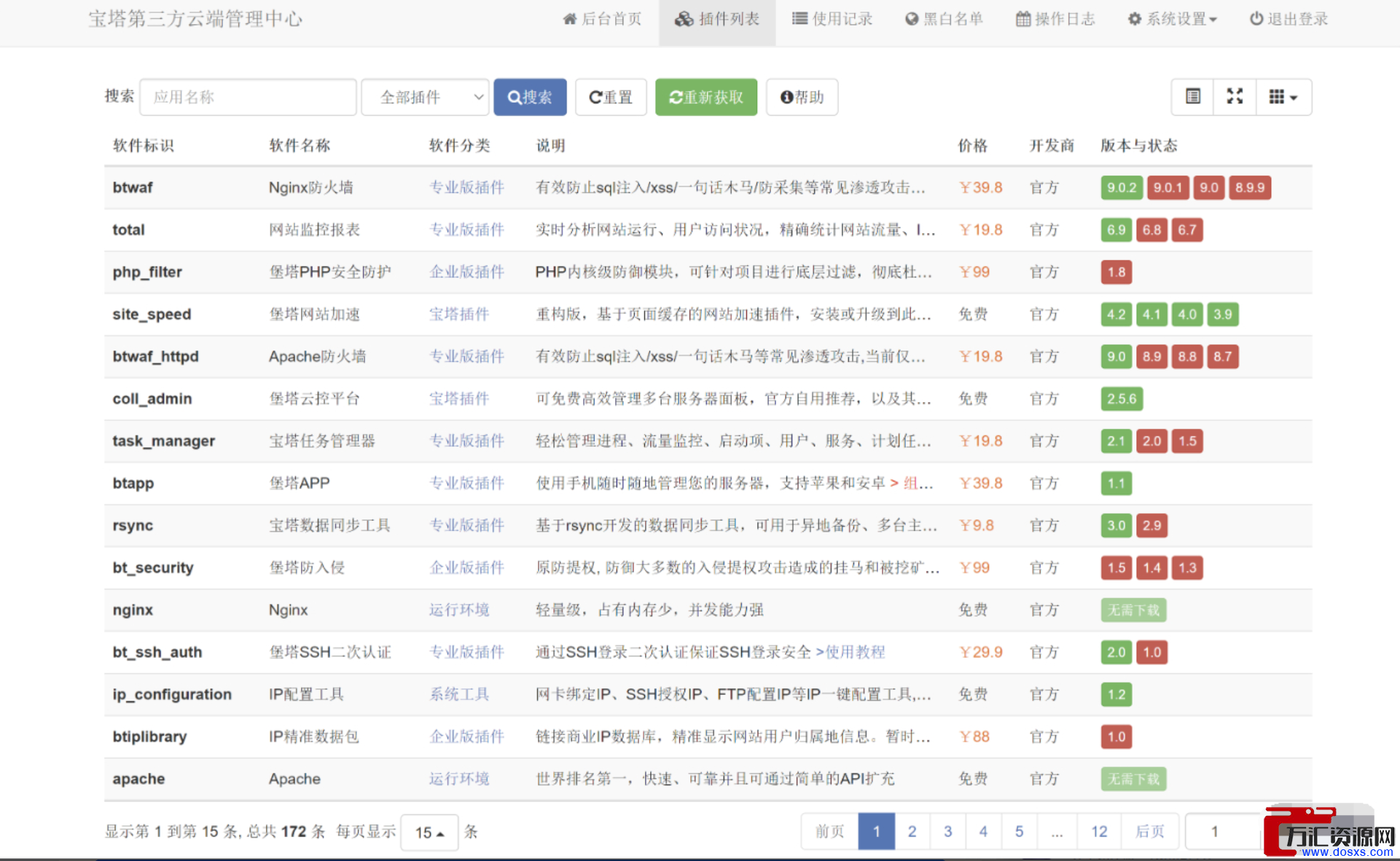1400x861 pixels.
Task: Go to pagination page 5
Action: tap(1019, 832)
